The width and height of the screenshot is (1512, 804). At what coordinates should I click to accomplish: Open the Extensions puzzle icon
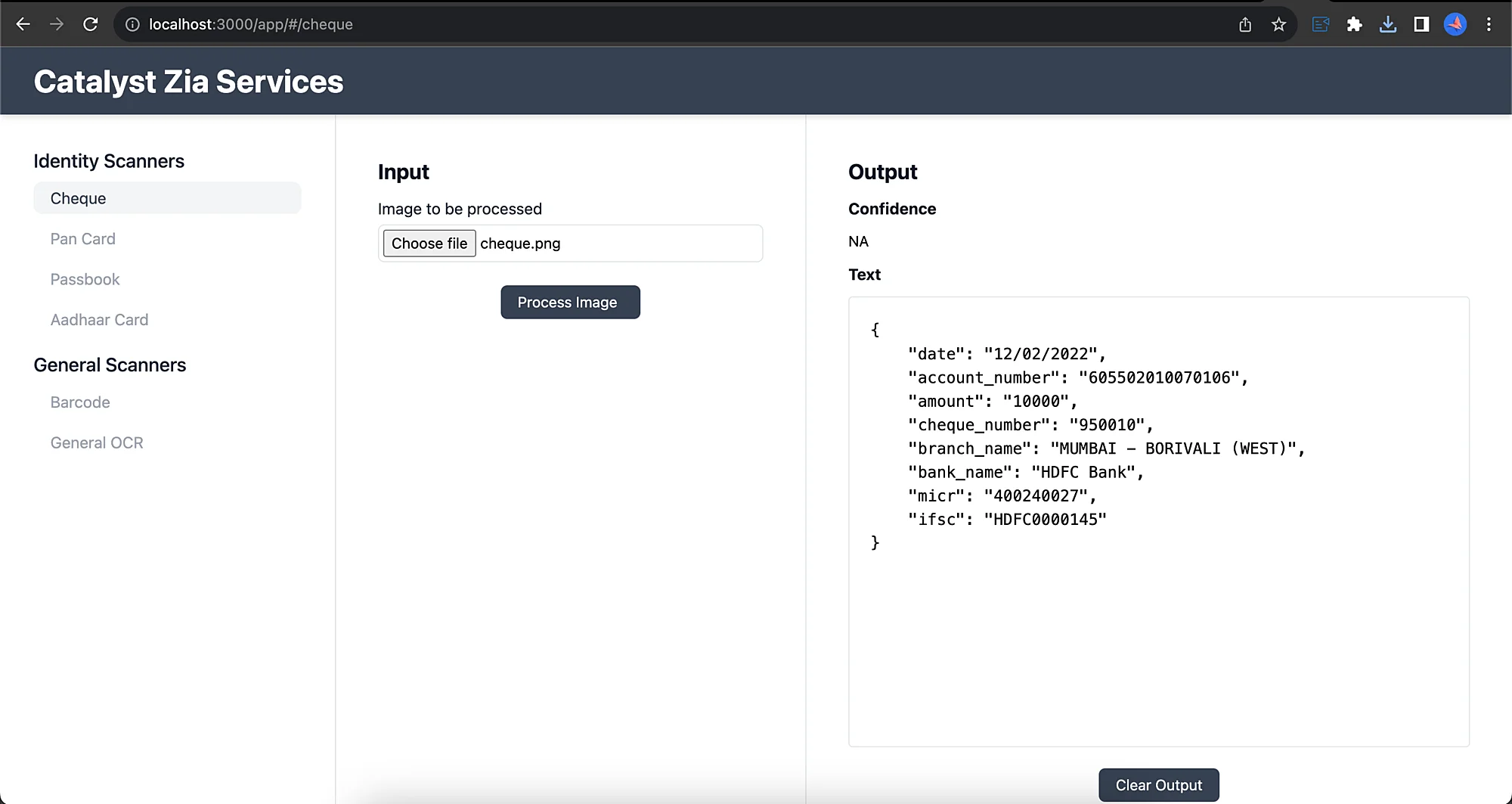point(1354,24)
